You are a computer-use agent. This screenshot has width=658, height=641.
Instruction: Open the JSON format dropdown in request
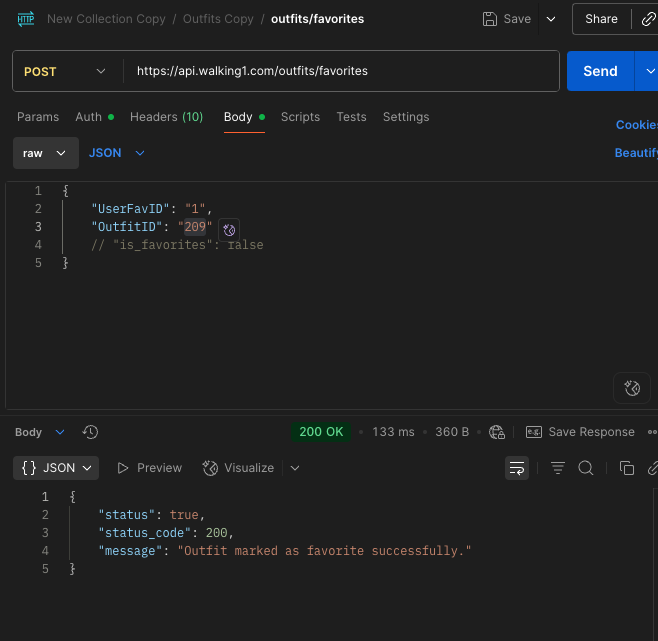coord(117,153)
